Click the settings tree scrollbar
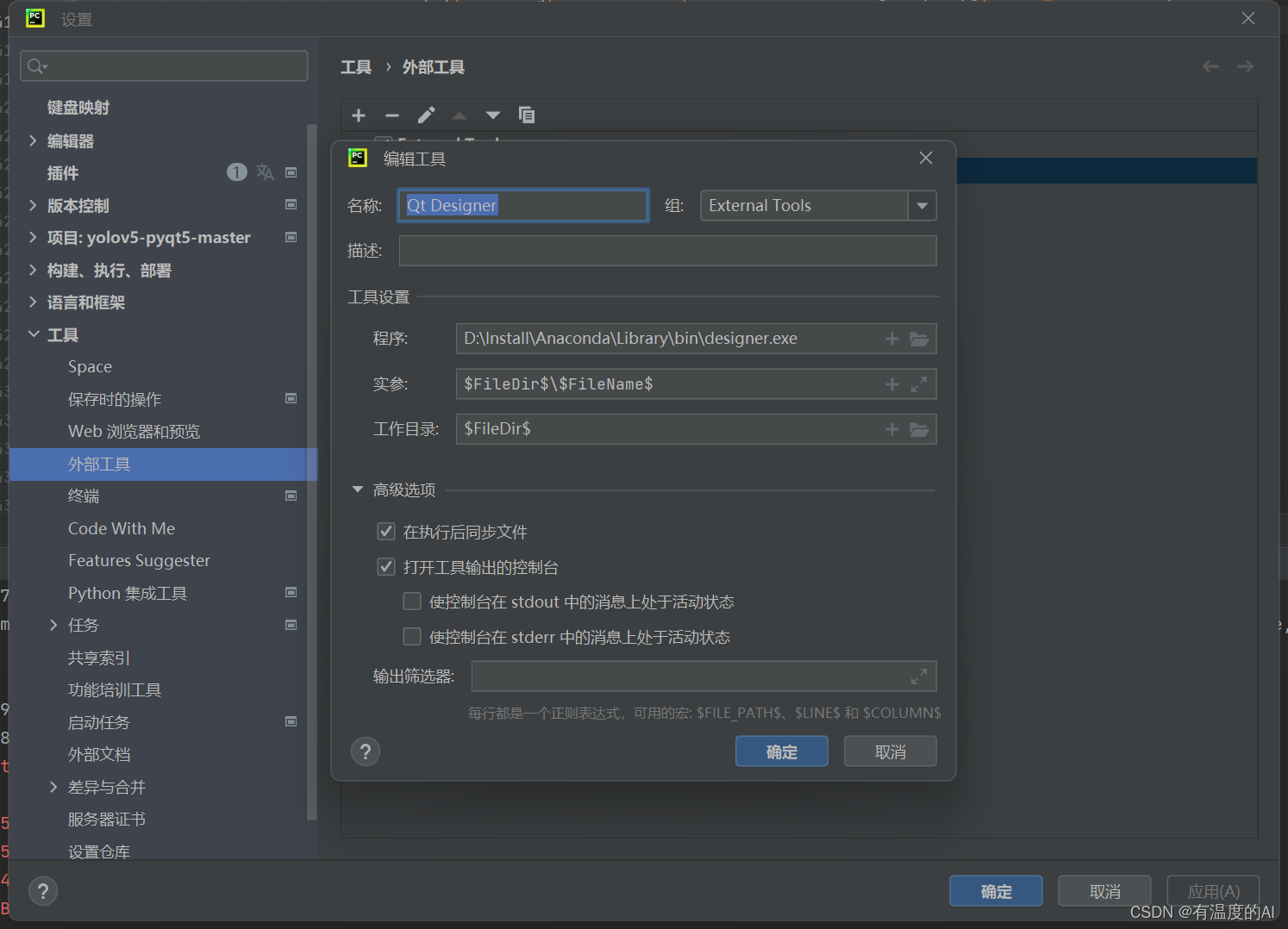The width and height of the screenshot is (1288, 929). point(312,472)
